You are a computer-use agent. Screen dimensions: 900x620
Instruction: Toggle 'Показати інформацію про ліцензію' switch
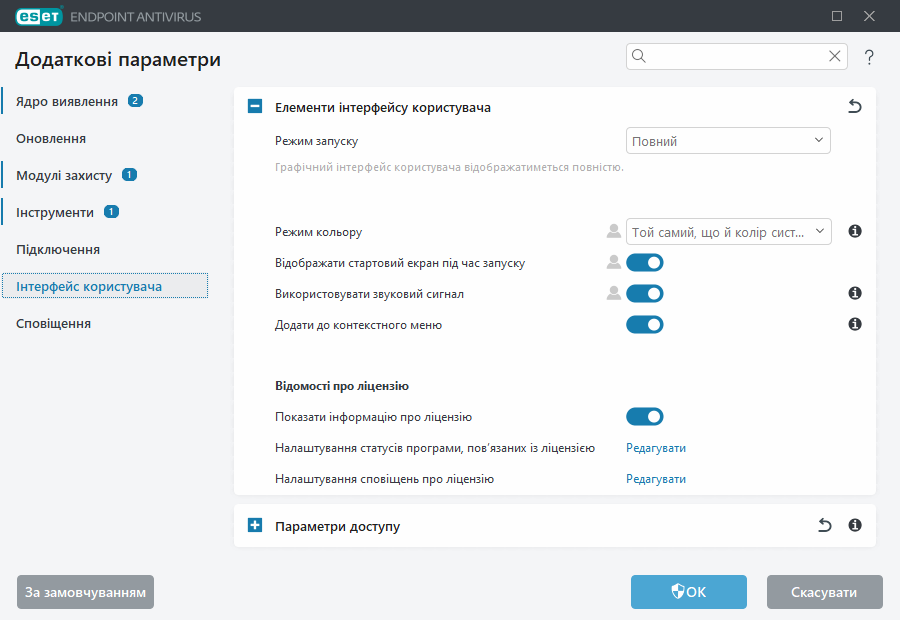tap(645, 416)
